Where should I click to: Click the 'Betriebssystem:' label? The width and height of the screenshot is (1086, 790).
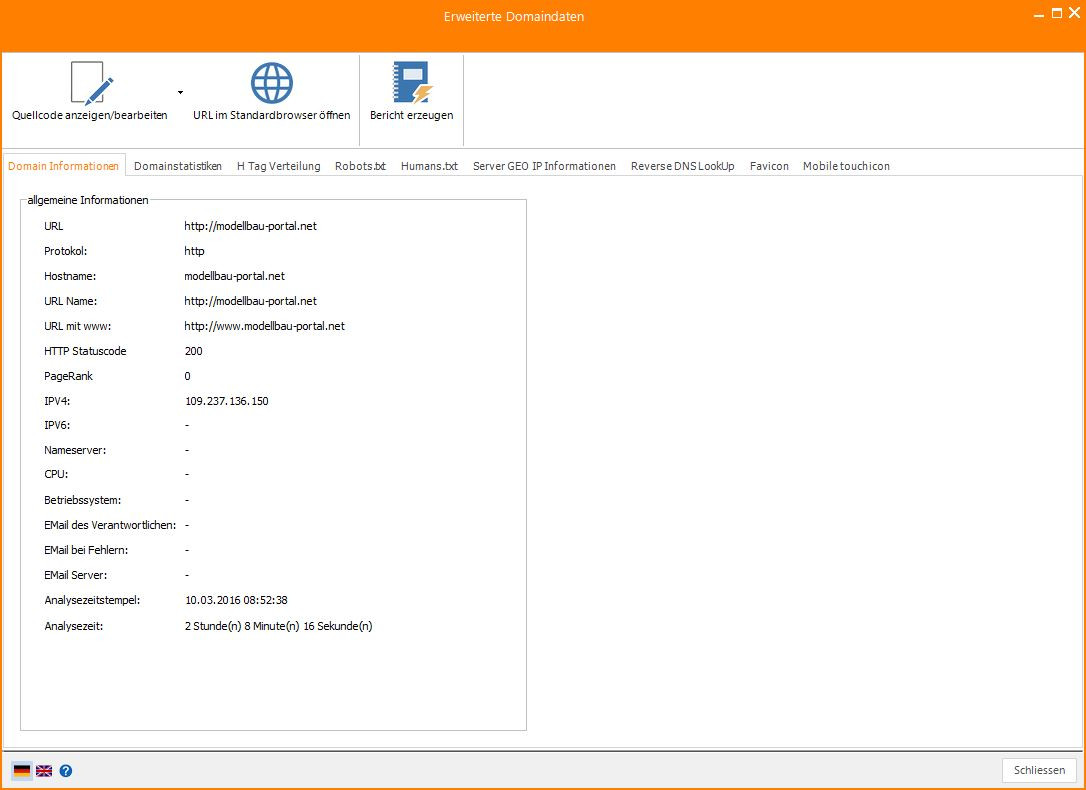click(x=82, y=501)
